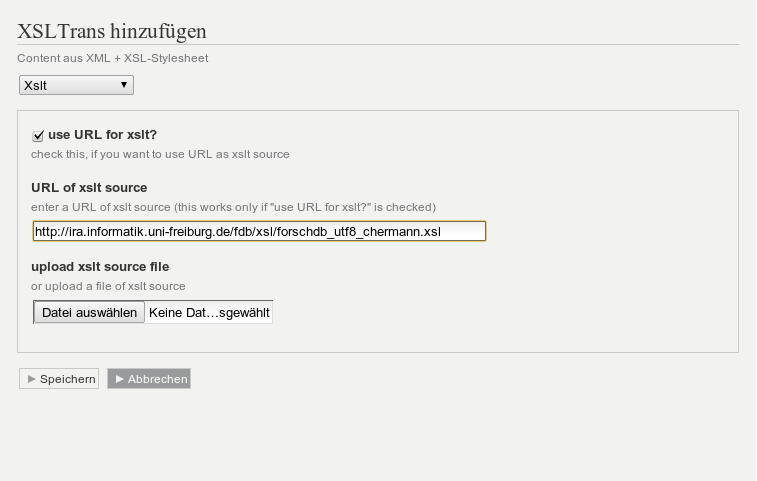Screen dimensions: 757x481
Task: Click the triangle icon on the Speichern button
Action: tap(32, 379)
